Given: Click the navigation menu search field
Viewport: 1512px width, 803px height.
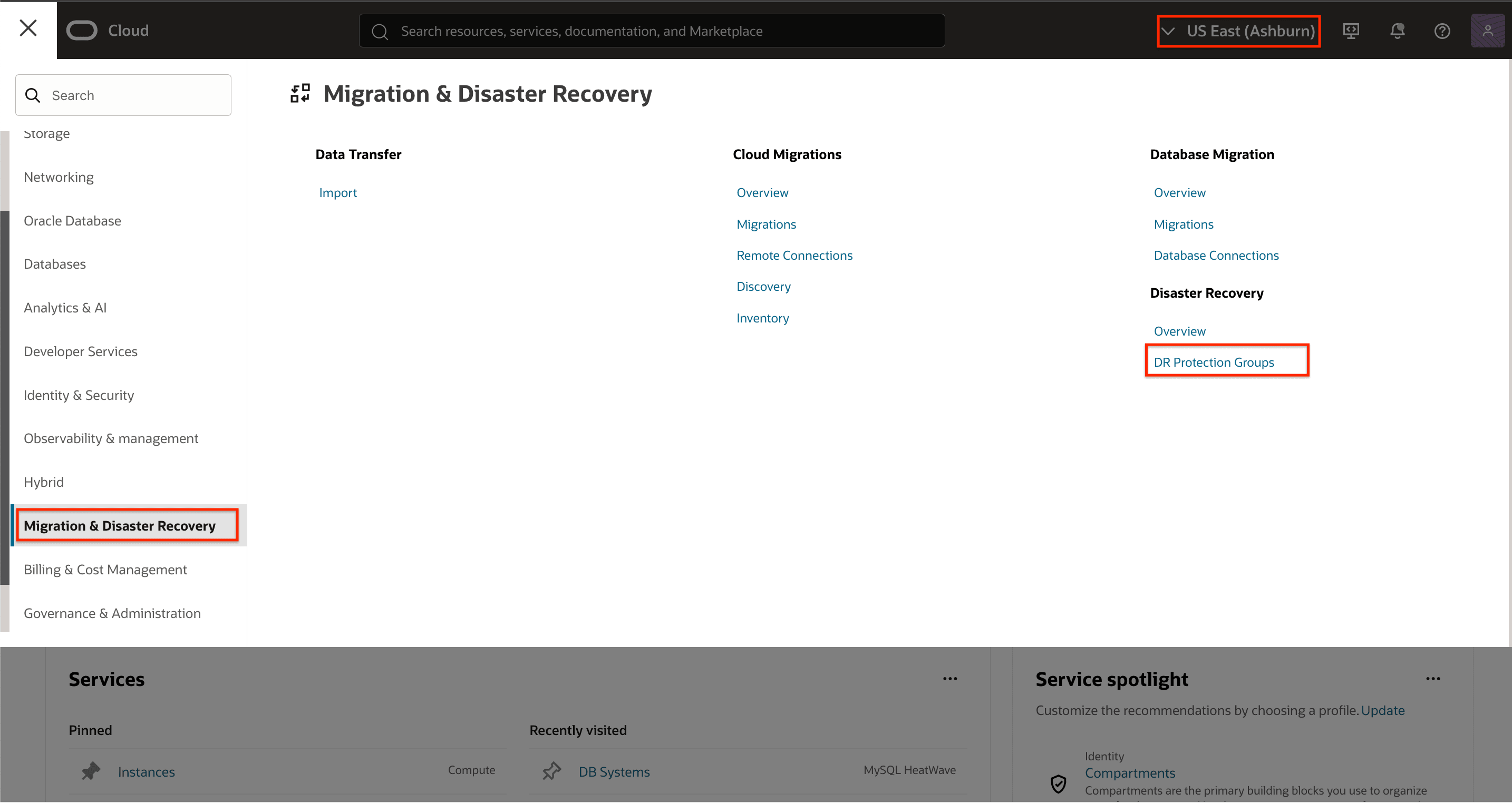Looking at the screenshot, I should coord(123,95).
